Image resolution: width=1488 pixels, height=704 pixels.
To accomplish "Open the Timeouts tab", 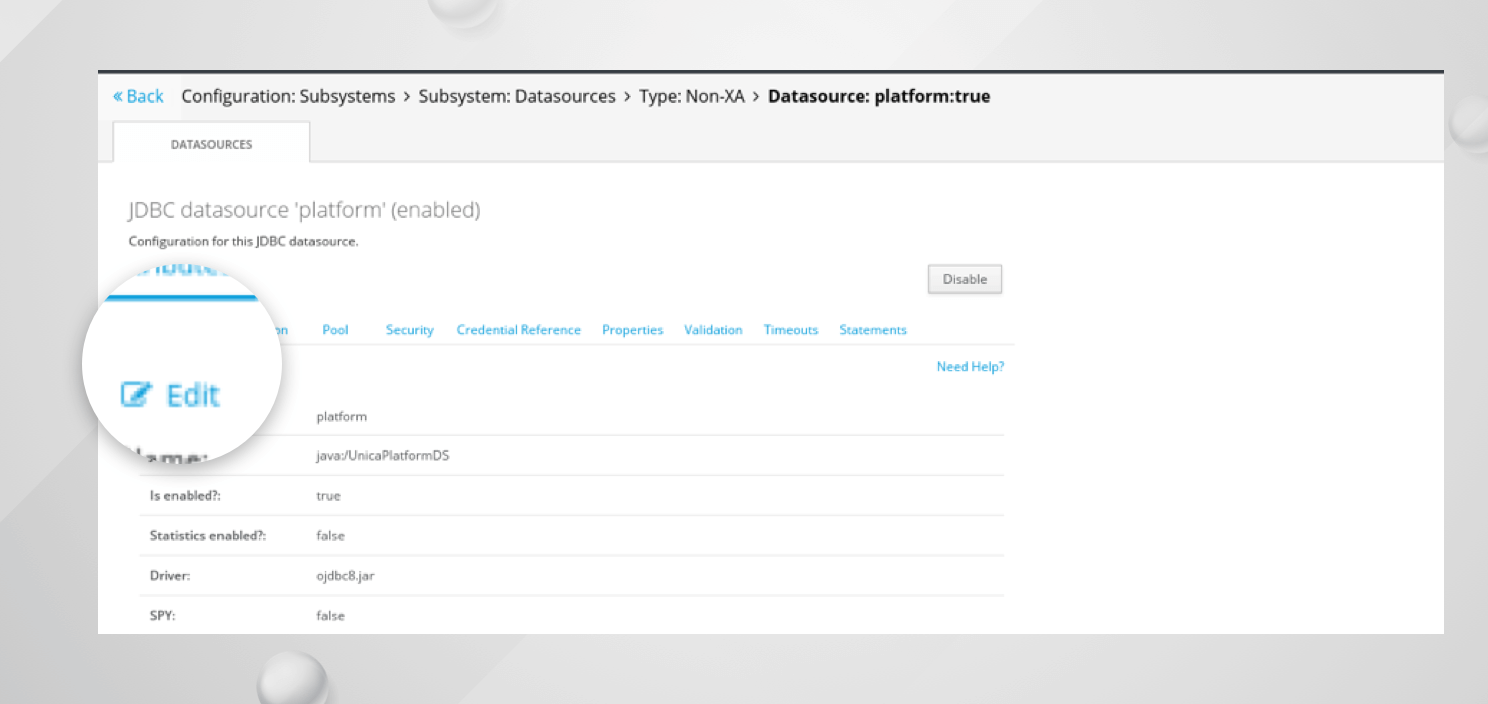I will tap(790, 330).
